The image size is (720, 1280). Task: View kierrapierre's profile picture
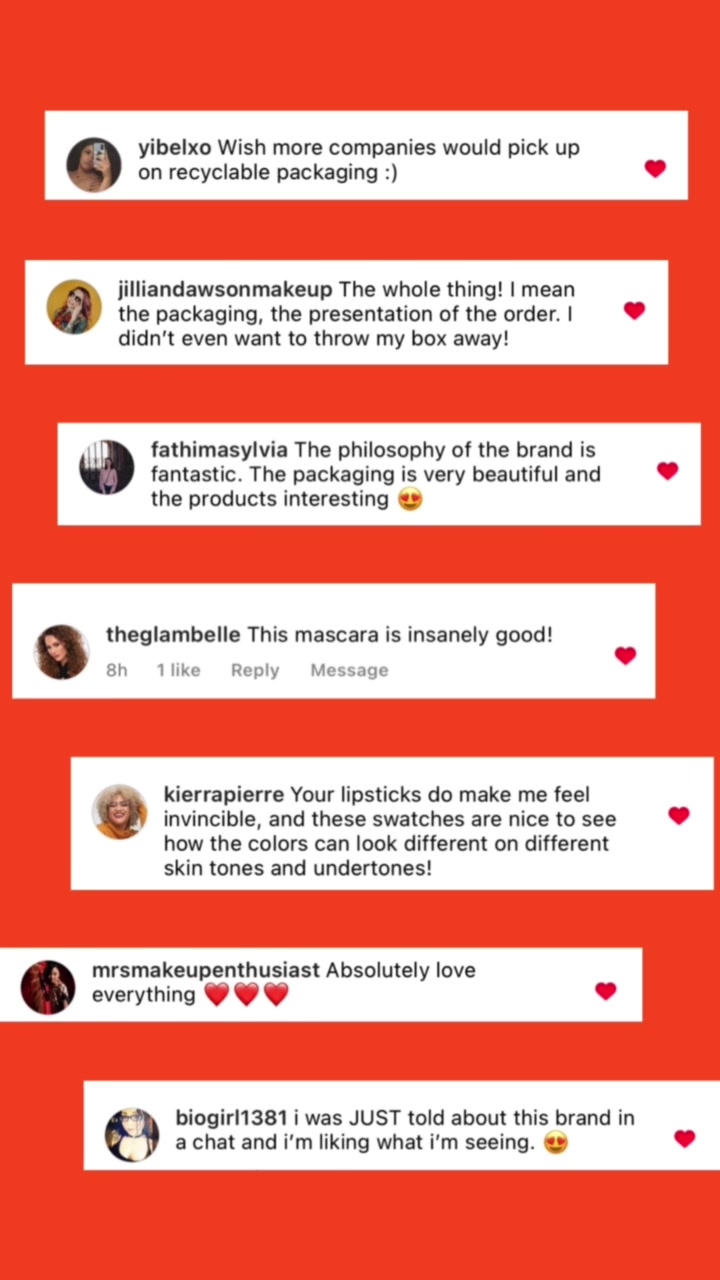(x=120, y=811)
